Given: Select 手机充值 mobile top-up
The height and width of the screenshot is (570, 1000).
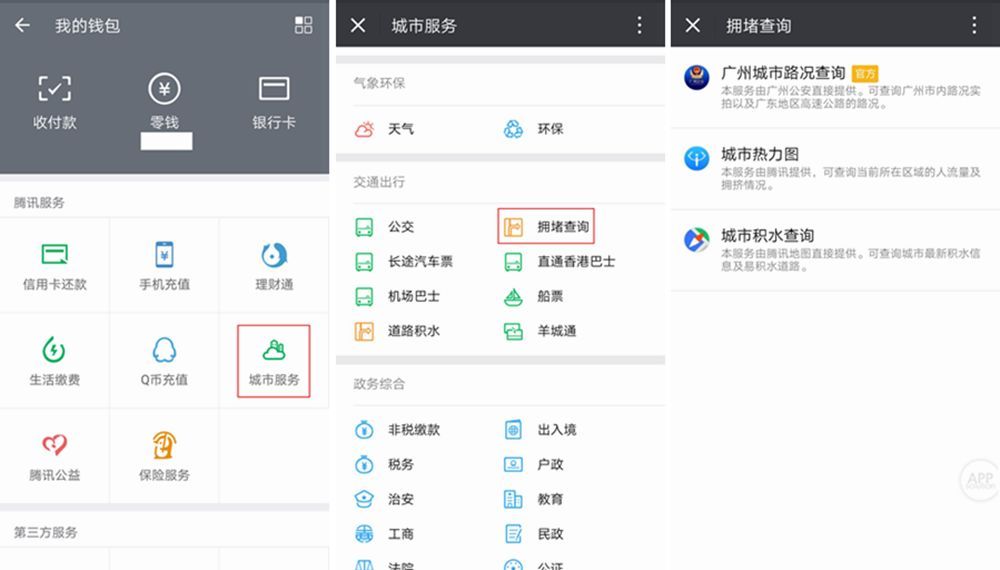Looking at the screenshot, I should [164, 265].
